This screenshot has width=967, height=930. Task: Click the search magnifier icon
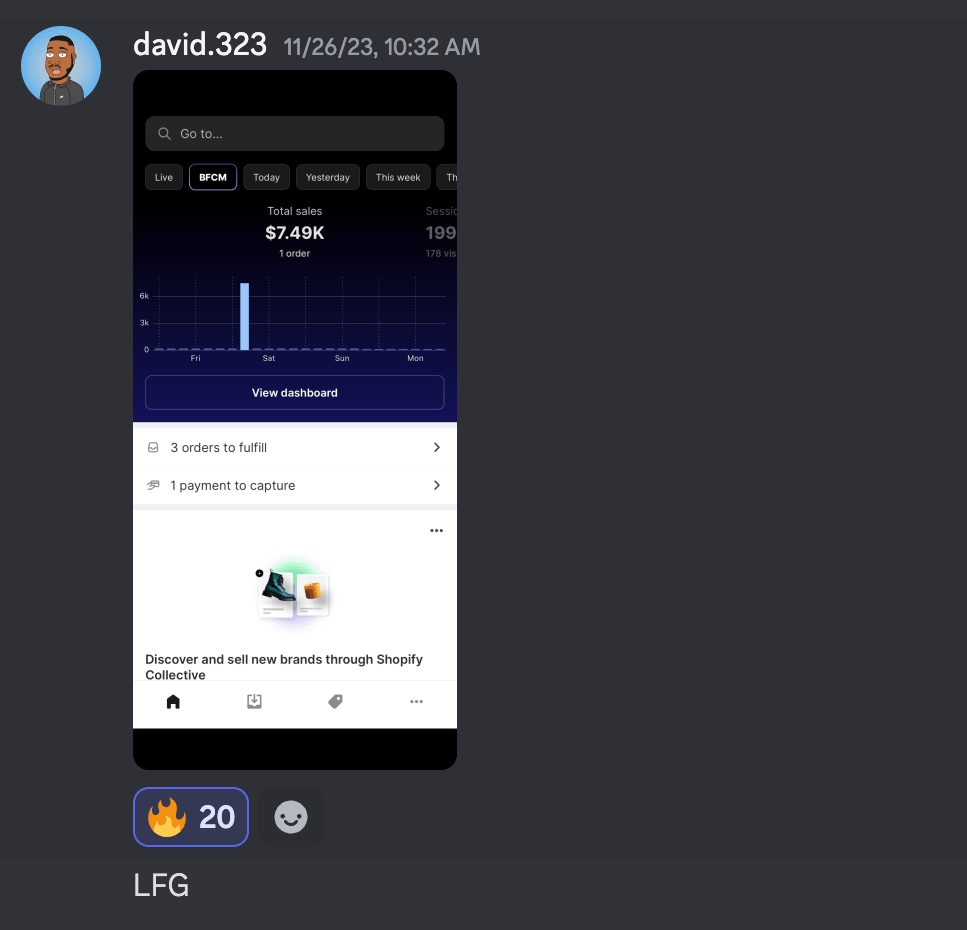164,133
